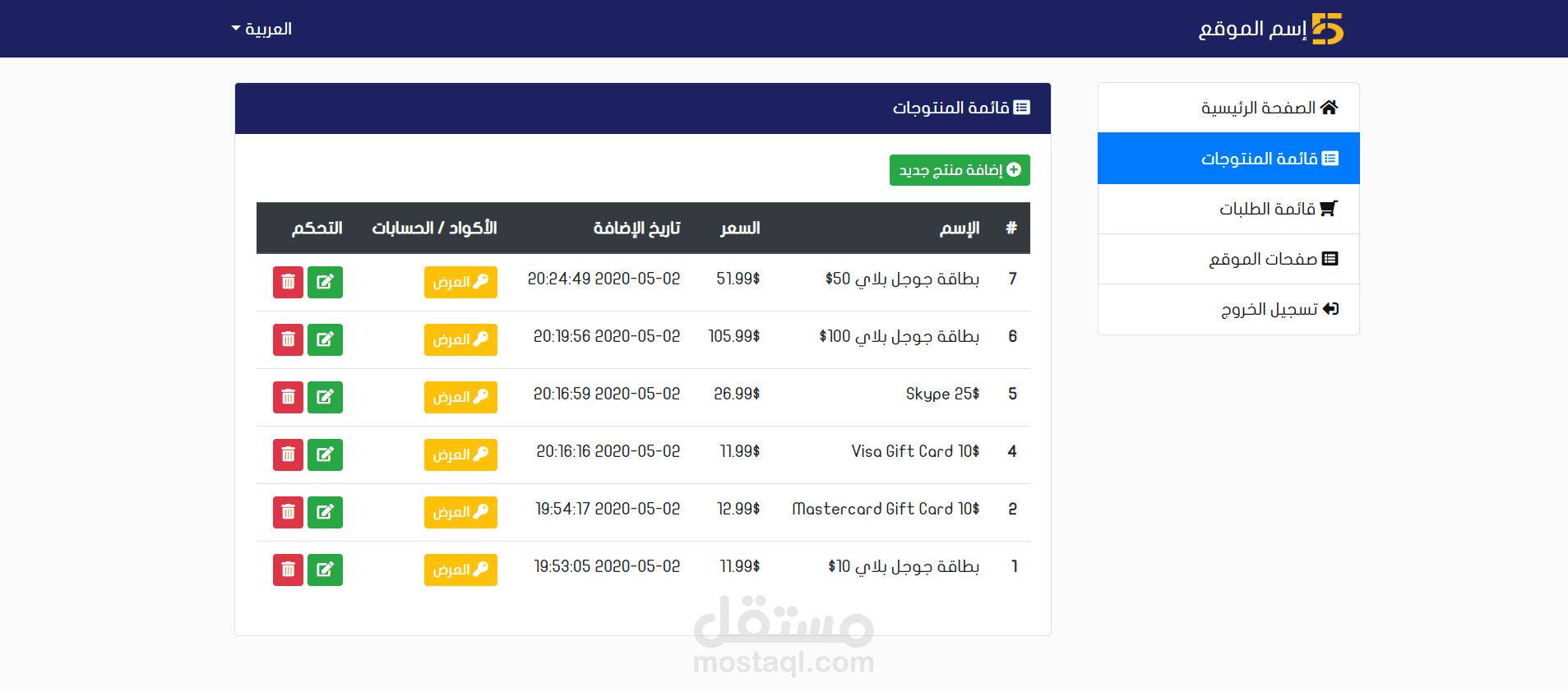1568x692 pixels.
Task: Edit product بطاقة جوجل بلاي $100
Action: [x=325, y=339]
